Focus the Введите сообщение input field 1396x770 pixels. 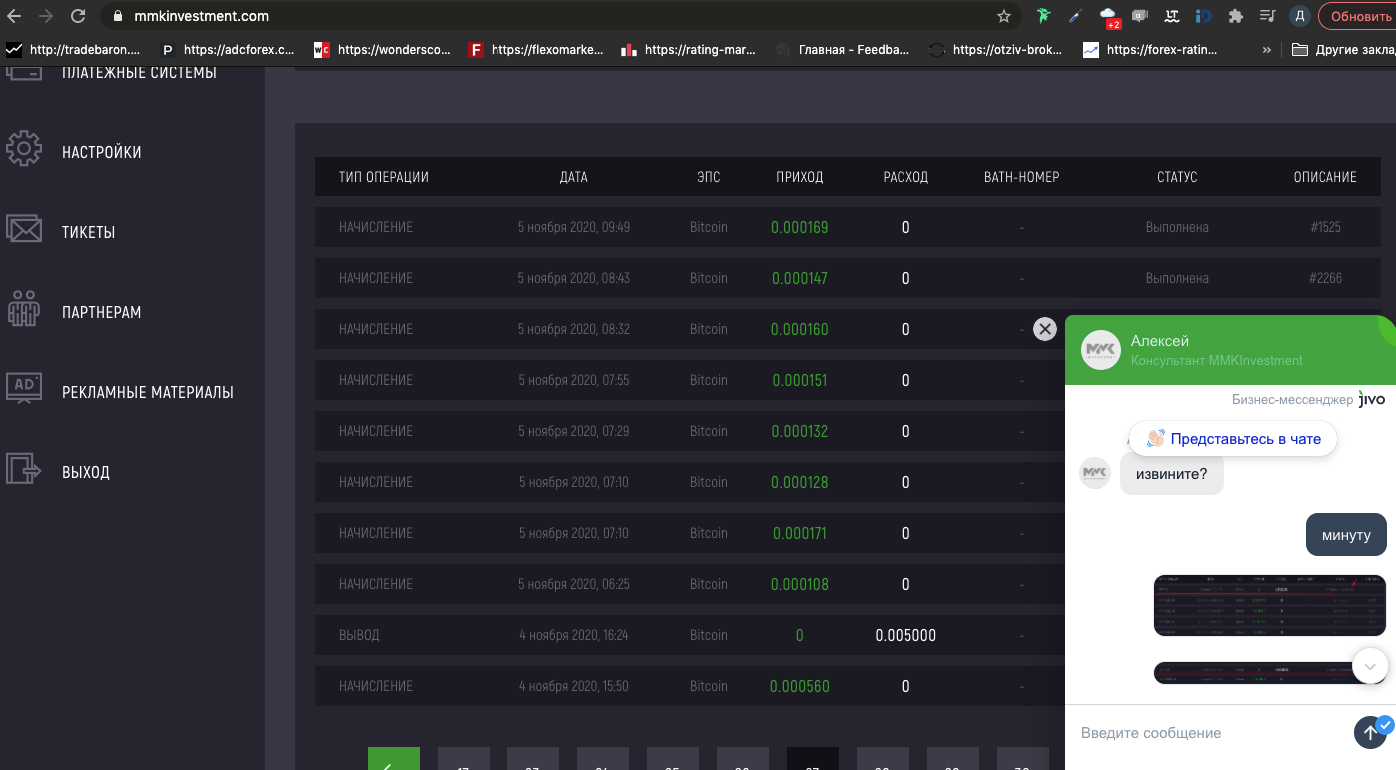[1210, 733]
